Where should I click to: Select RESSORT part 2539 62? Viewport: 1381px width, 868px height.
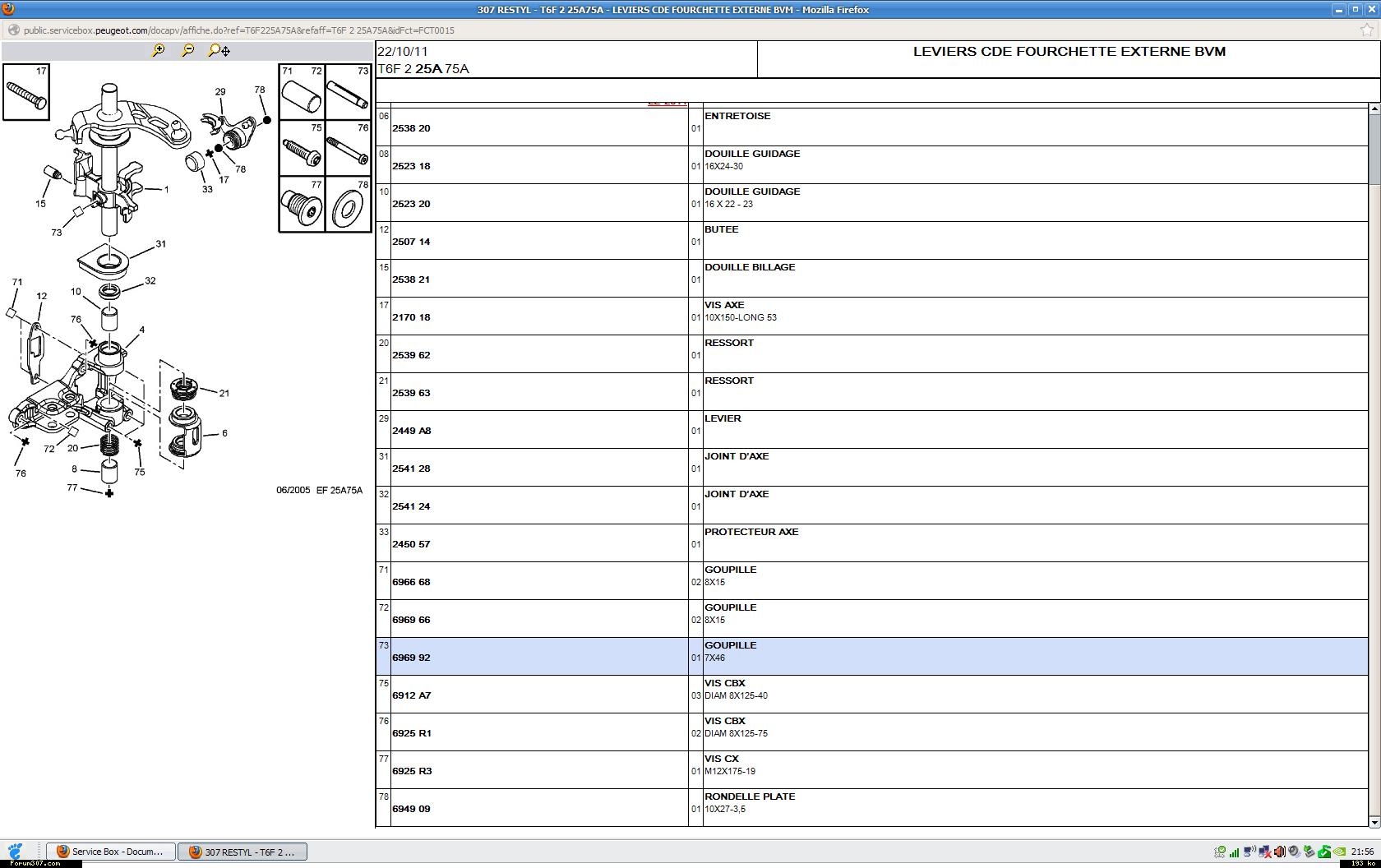pos(411,355)
